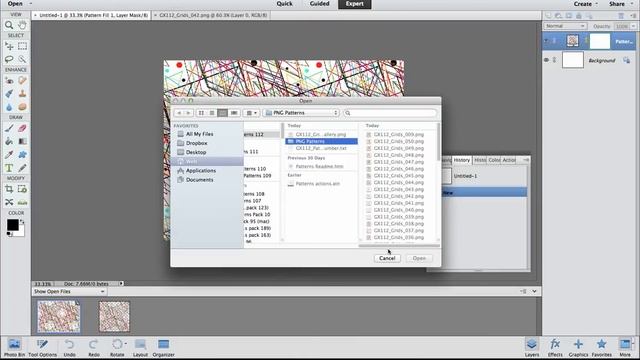Select the Blur tool
The image size is (640, 360).
tap(9, 107)
